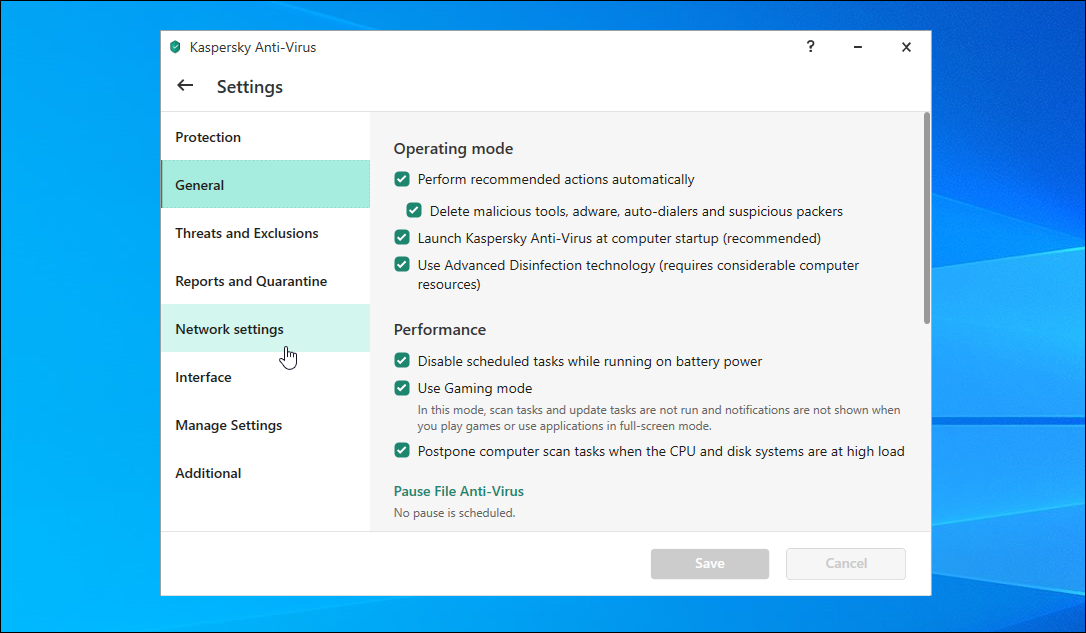Turn off Use Gaming mode checkbox
This screenshot has width=1086, height=633.
pyautogui.click(x=402, y=388)
